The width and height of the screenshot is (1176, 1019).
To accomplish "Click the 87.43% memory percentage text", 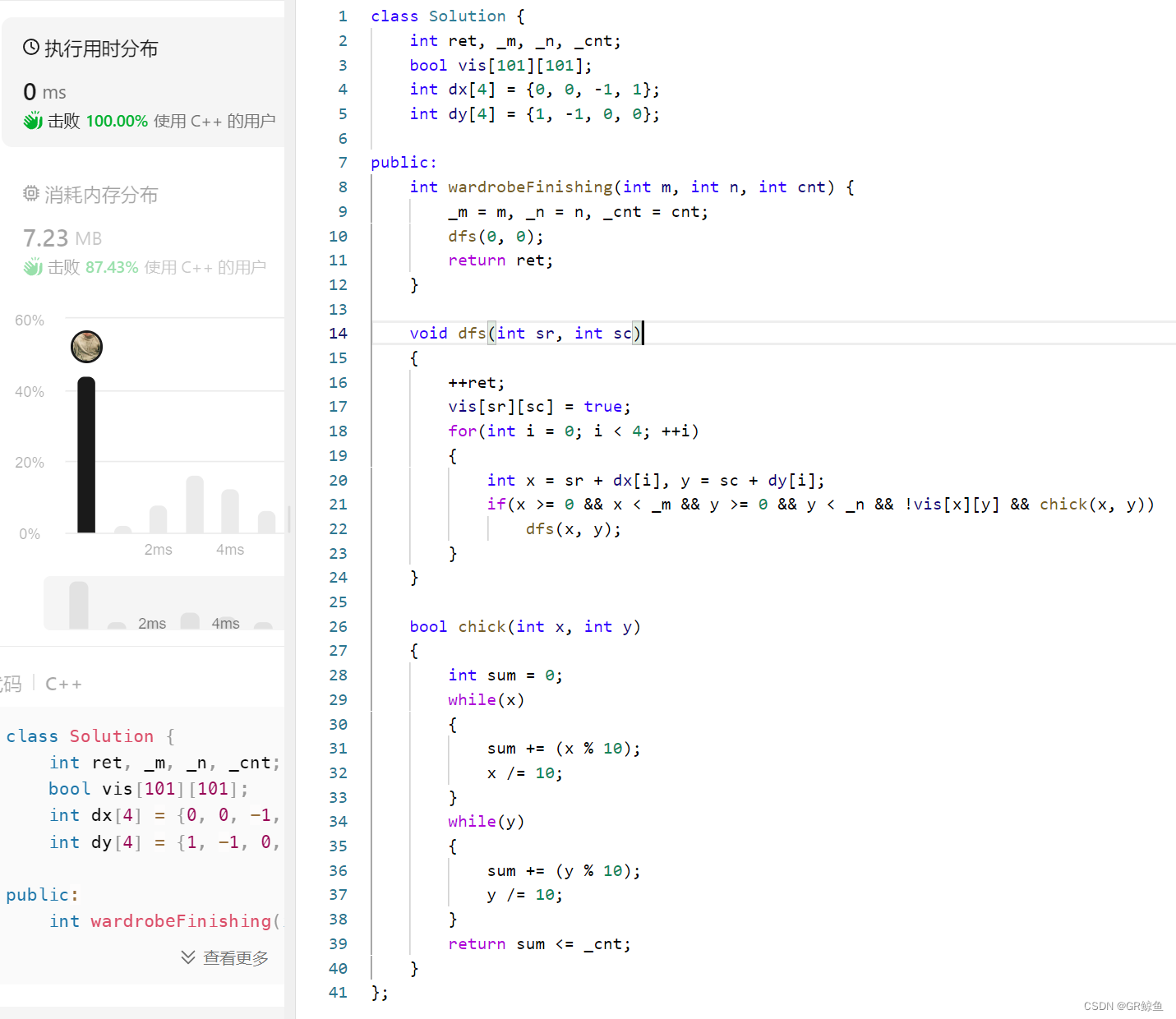I will pyautogui.click(x=112, y=267).
